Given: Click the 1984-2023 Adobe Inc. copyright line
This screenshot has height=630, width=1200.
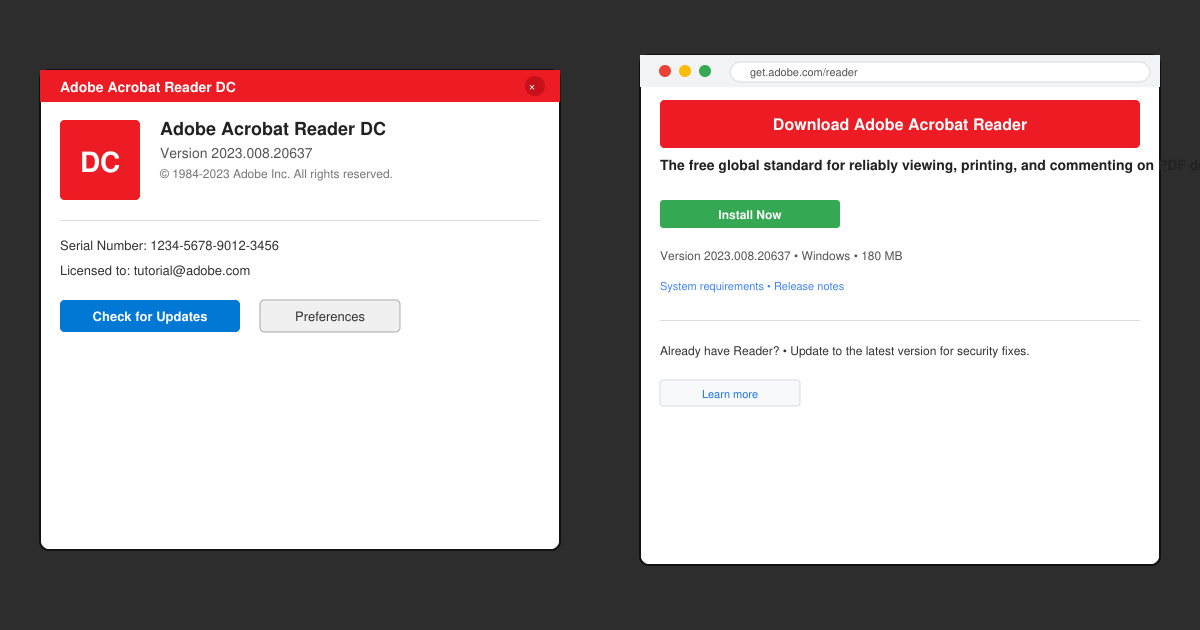Looking at the screenshot, I should (x=276, y=174).
